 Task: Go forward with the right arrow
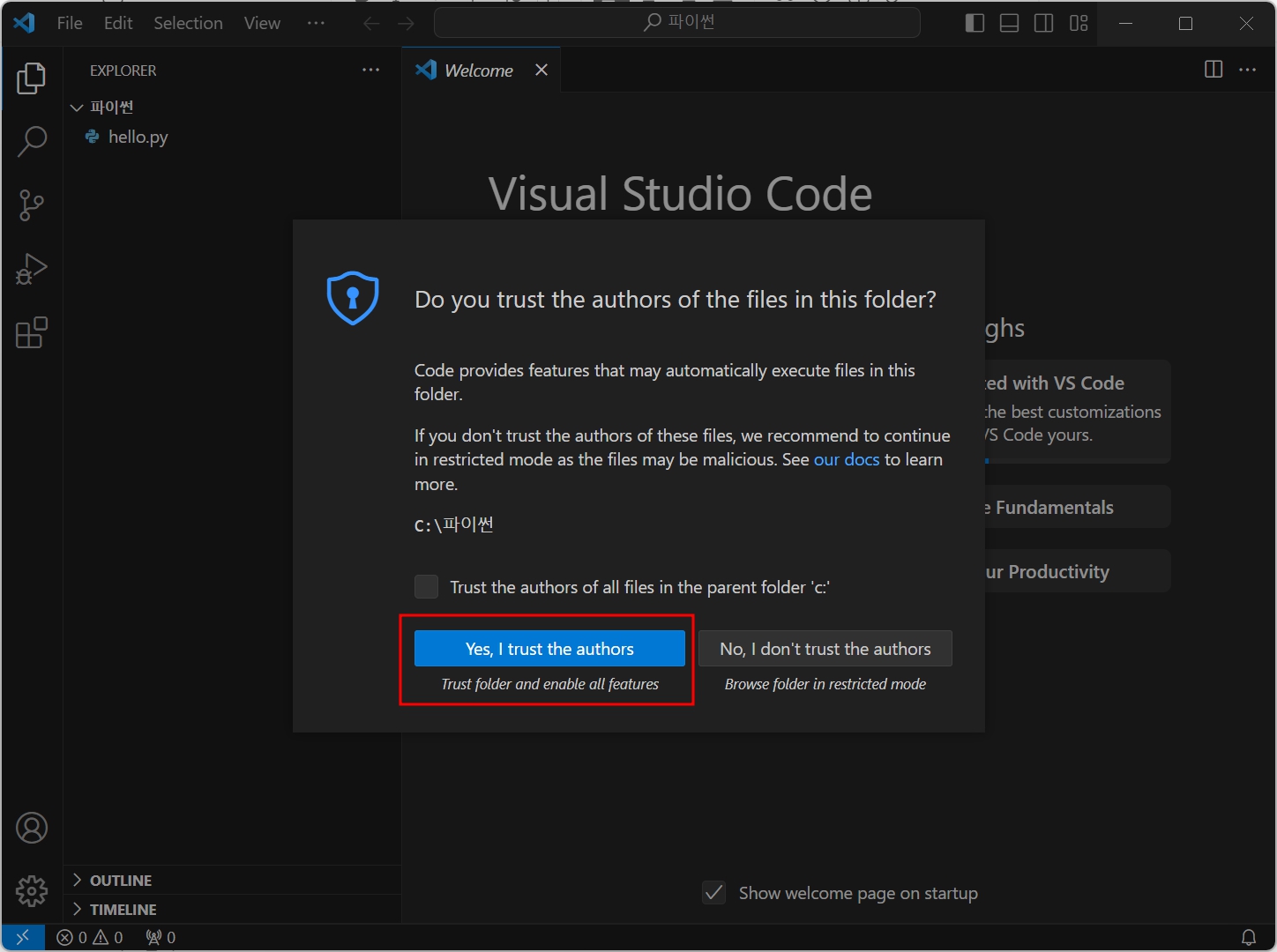[x=406, y=23]
